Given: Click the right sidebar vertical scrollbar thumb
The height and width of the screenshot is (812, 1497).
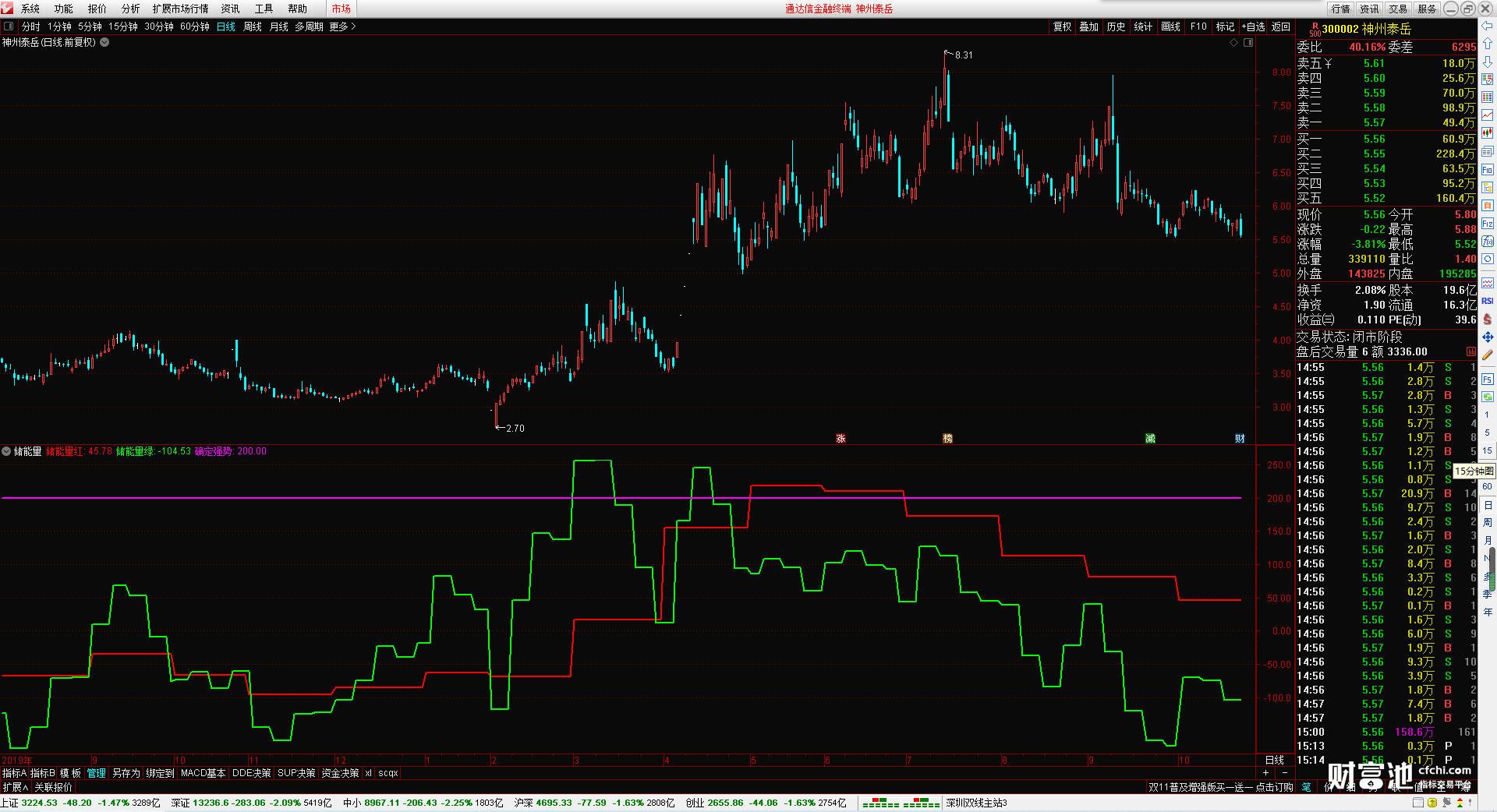Looking at the screenshot, I should pos(1492,569).
